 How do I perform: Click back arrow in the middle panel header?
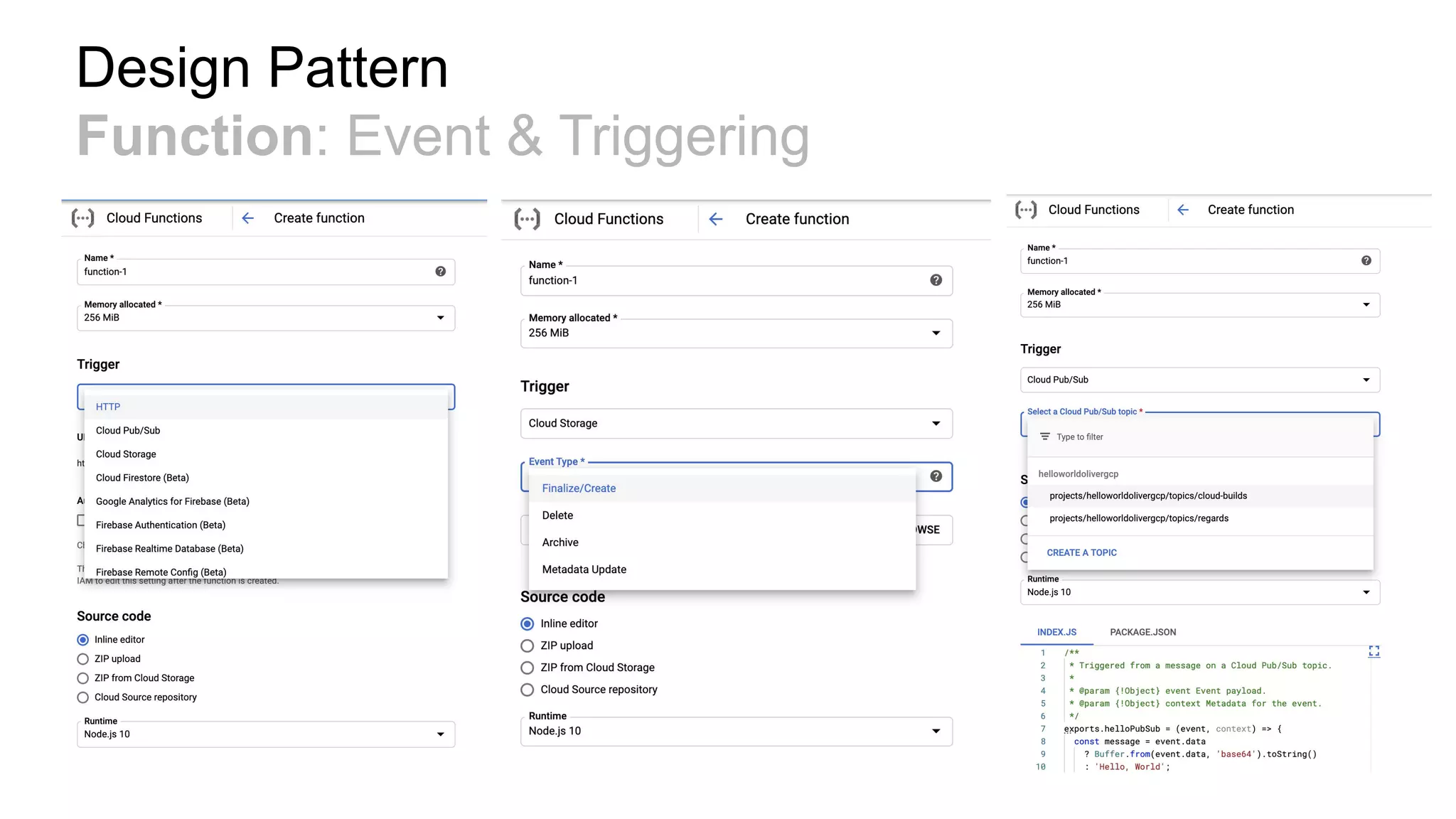tap(716, 219)
